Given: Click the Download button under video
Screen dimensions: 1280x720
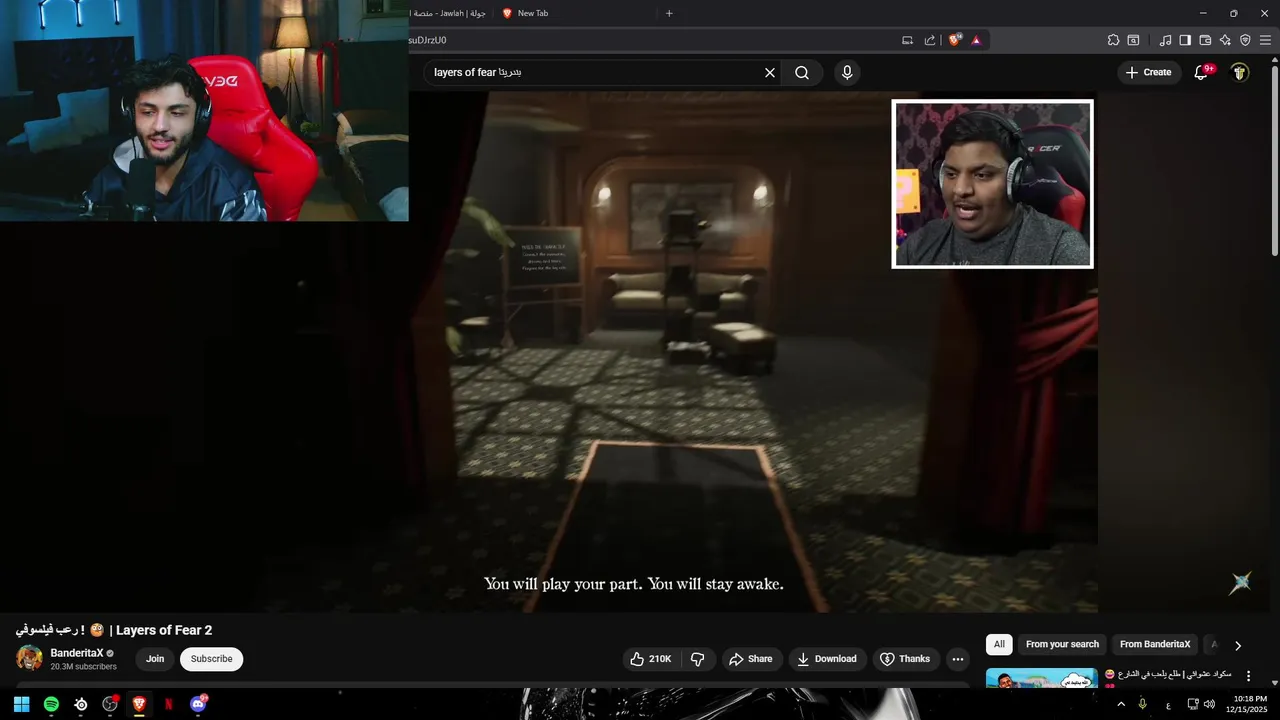Looking at the screenshot, I should tap(827, 659).
